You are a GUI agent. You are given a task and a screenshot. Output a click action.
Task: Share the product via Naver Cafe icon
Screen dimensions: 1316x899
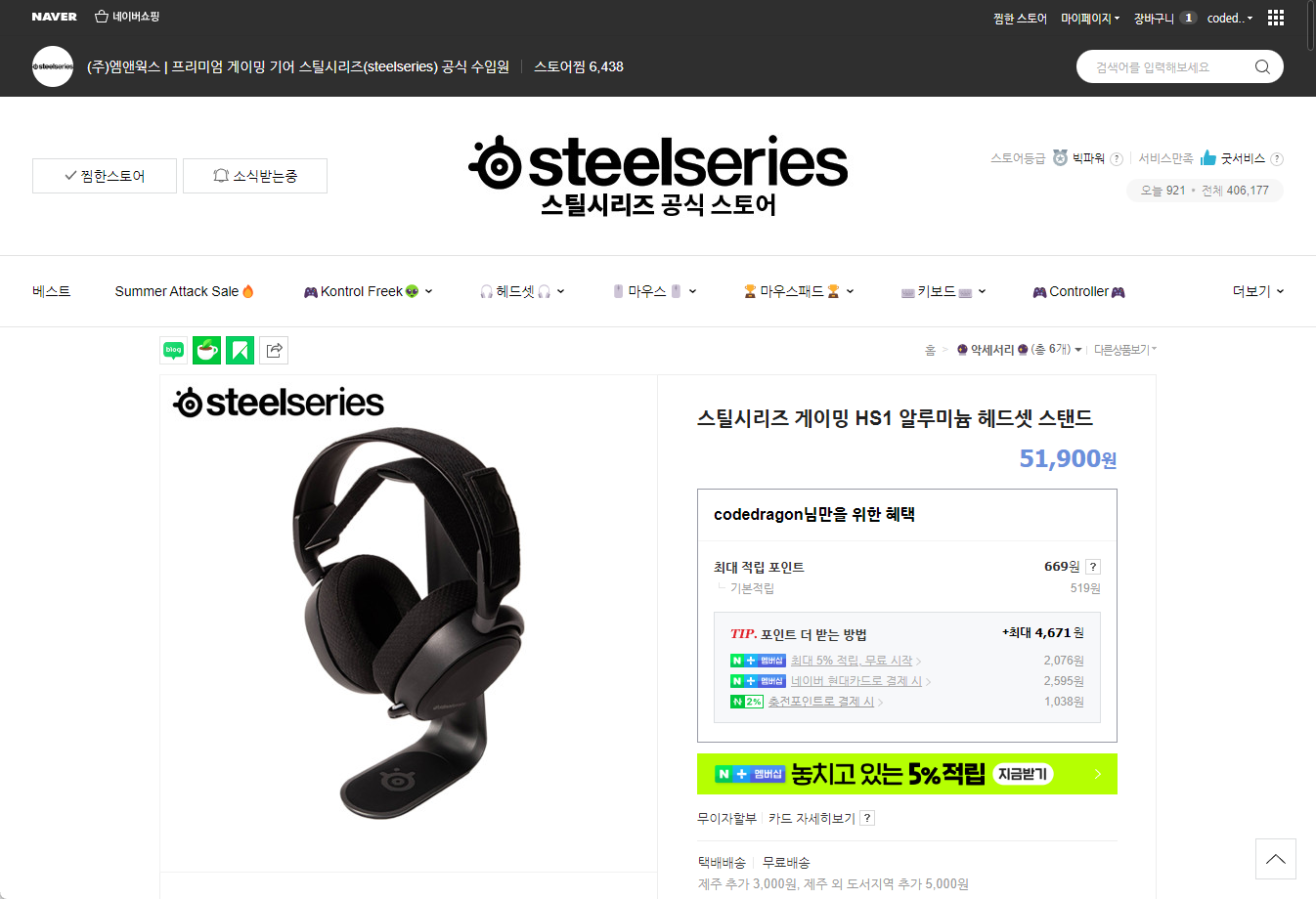206,350
